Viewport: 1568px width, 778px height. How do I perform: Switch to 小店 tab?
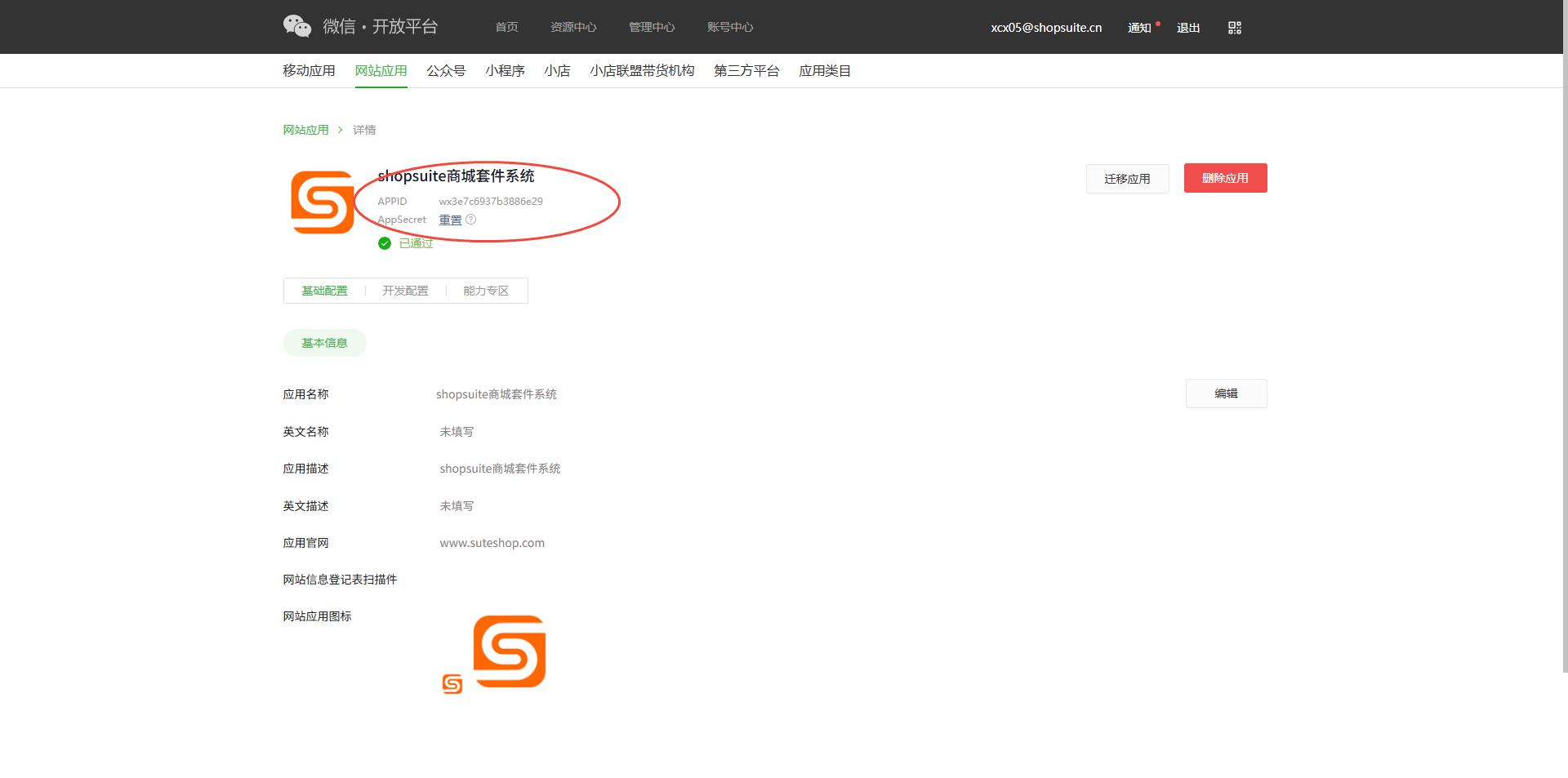point(557,71)
